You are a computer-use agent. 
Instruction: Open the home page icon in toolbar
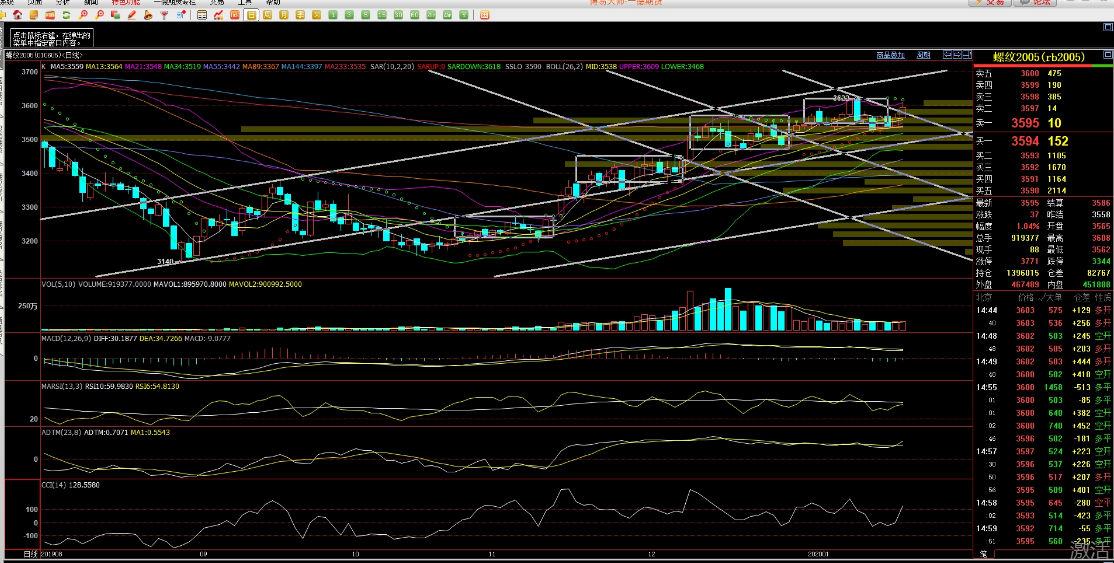coord(17,14)
